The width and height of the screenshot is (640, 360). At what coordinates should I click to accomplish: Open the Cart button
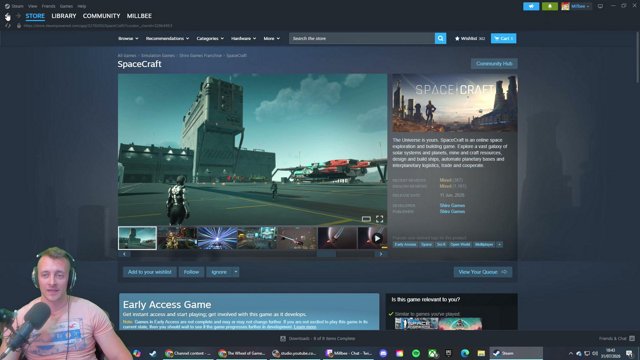(503, 38)
